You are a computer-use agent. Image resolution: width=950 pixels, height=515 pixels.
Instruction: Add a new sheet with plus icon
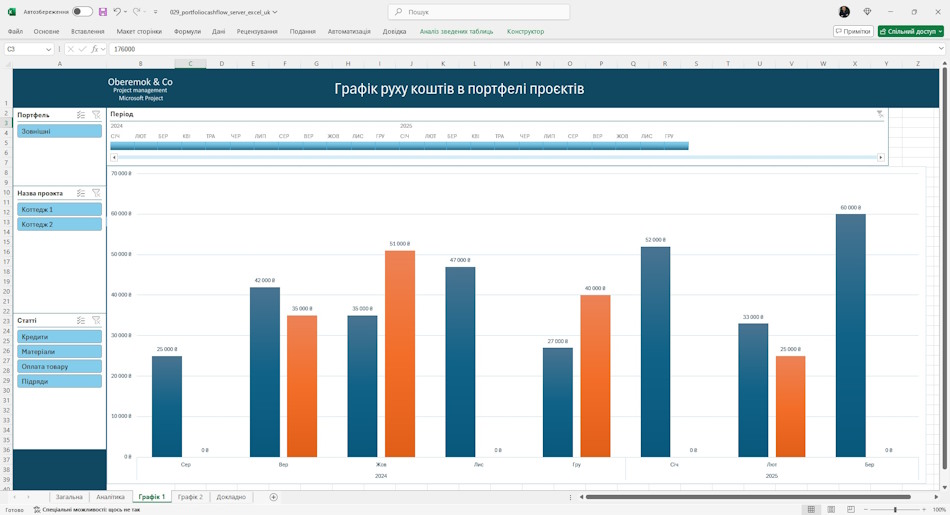pos(273,497)
